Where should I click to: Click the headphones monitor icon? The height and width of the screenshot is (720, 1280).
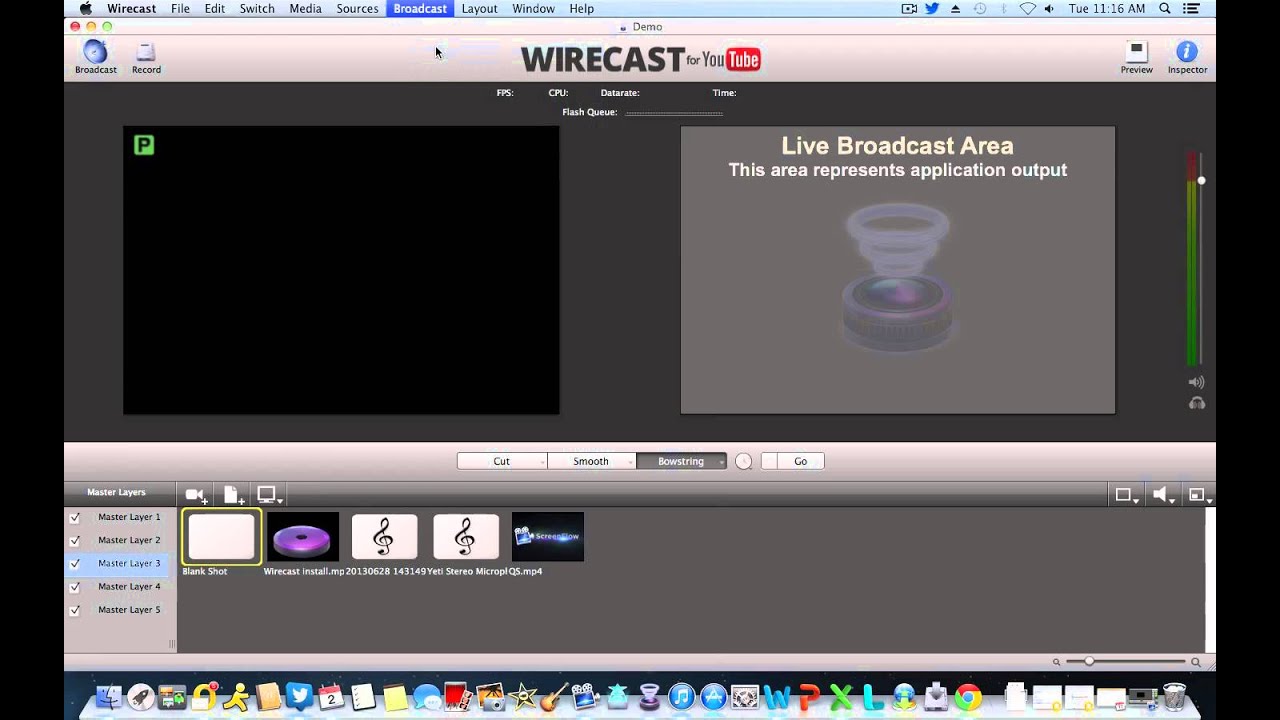pyautogui.click(x=1196, y=403)
